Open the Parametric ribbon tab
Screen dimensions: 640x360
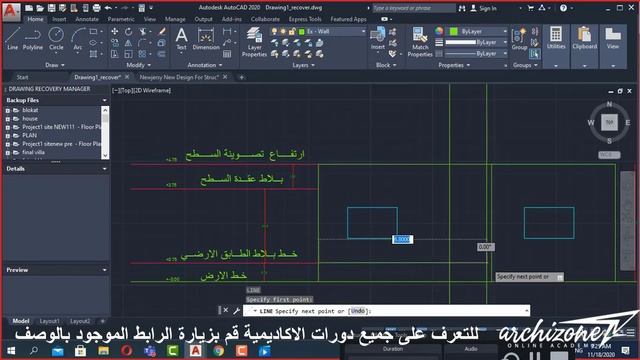[121, 19]
